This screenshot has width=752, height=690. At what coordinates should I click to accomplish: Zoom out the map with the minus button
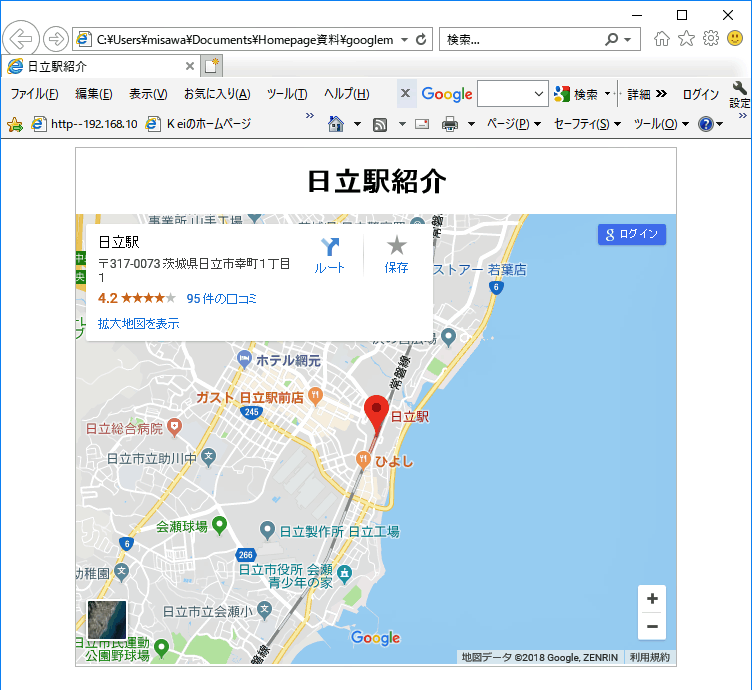652,626
